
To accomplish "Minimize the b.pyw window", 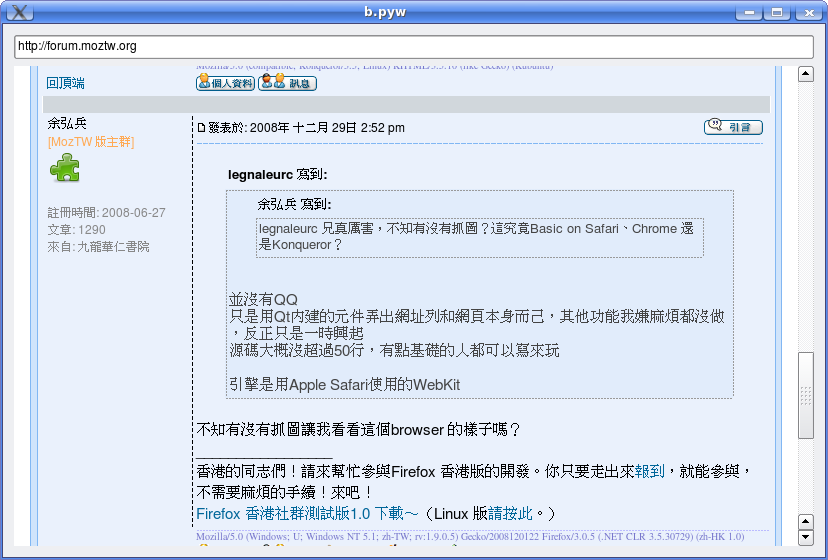I will click(749, 12).
